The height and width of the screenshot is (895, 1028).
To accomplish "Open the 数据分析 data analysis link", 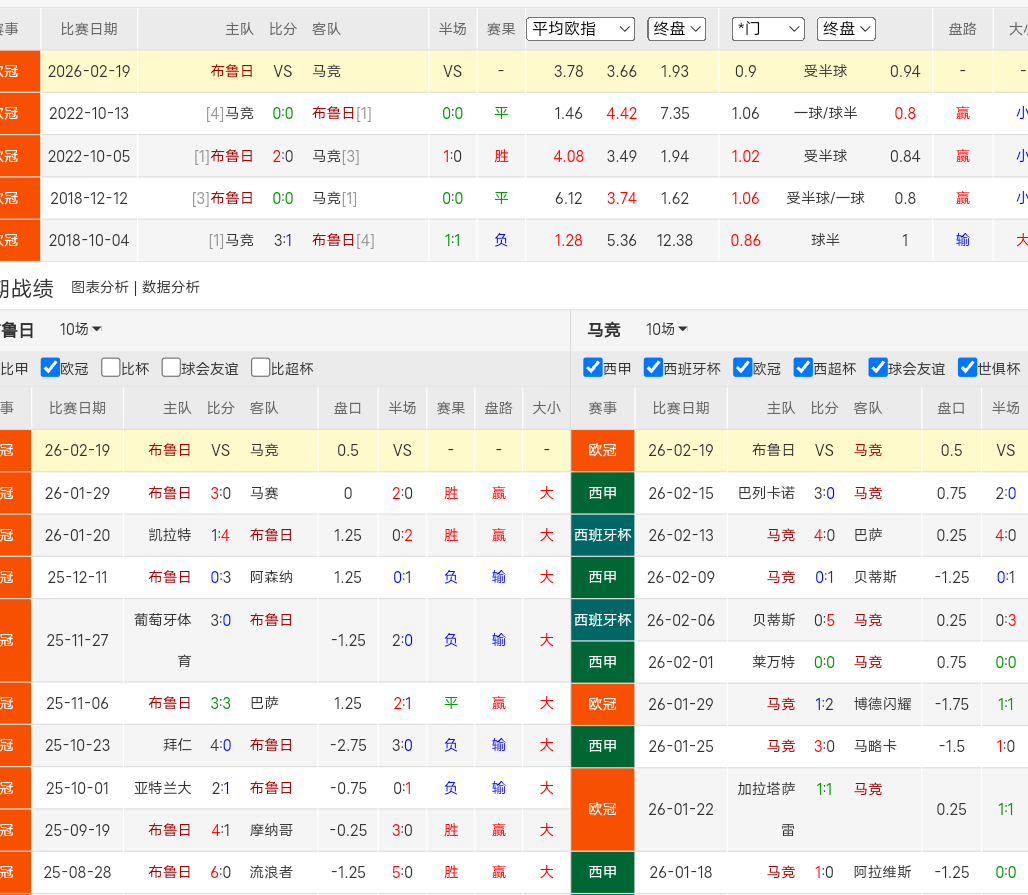I will (171, 287).
